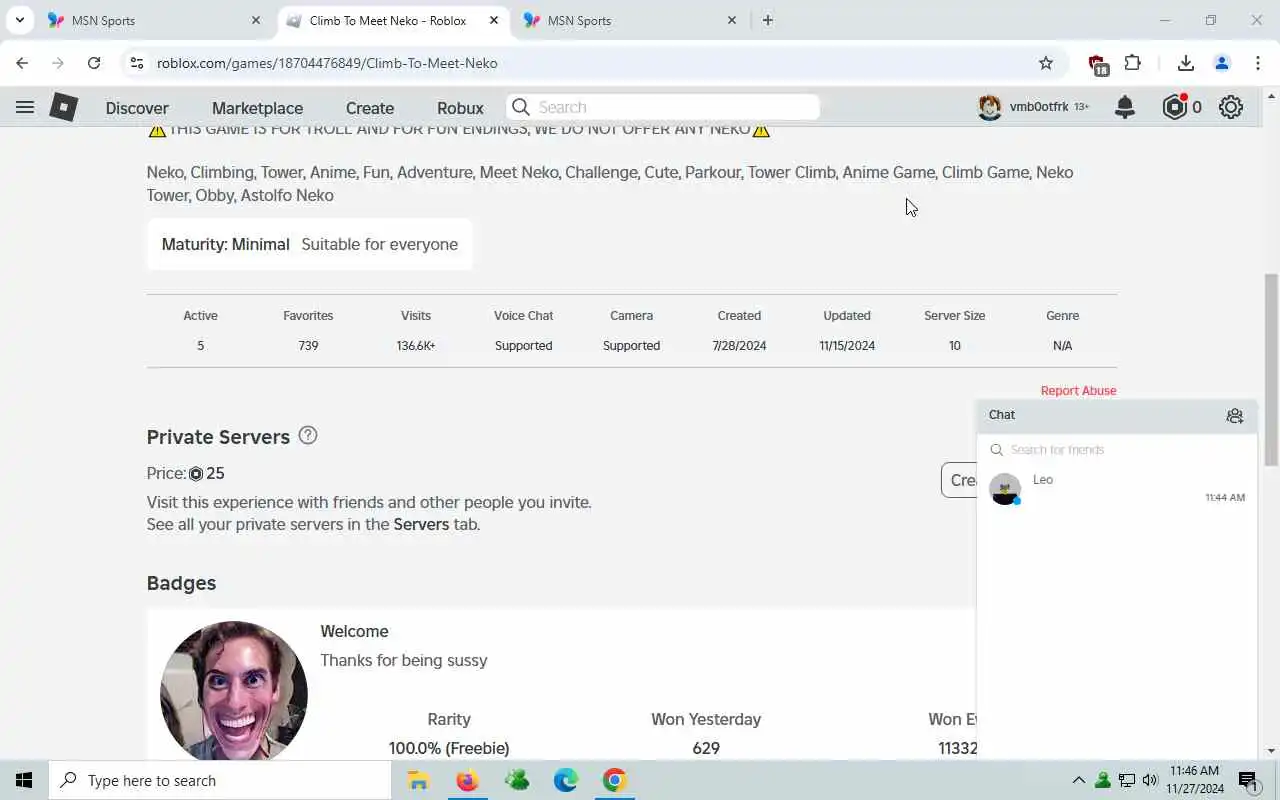Focus the Roblox Search field

(x=663, y=107)
